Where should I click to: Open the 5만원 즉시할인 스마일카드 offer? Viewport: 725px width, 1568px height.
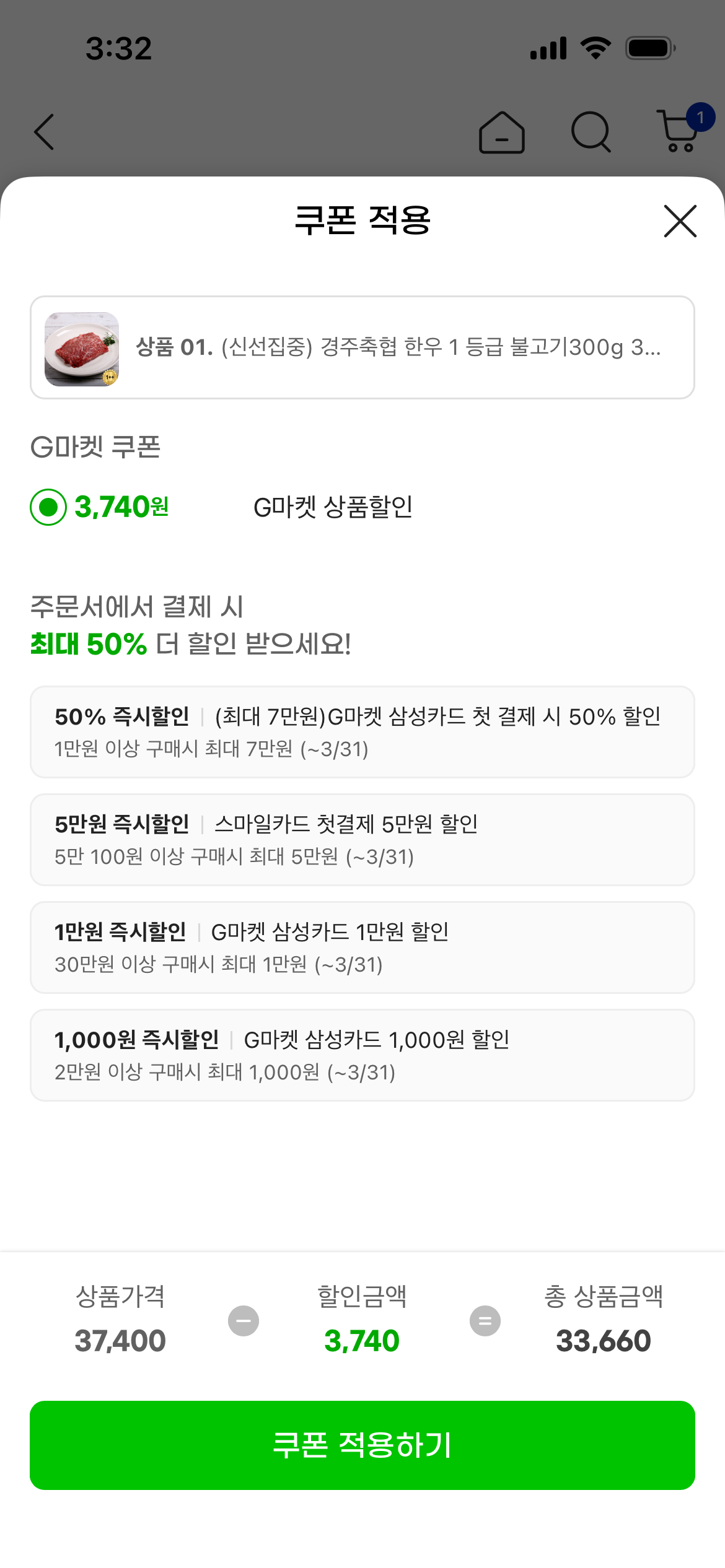click(362, 840)
